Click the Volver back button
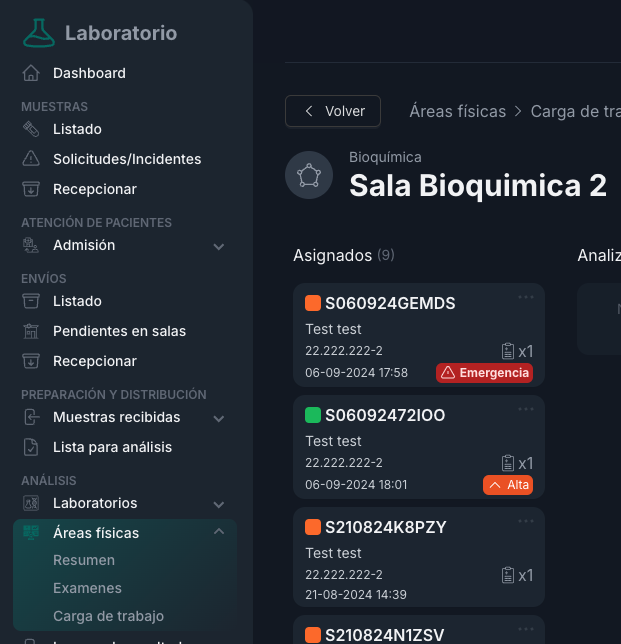 click(333, 111)
